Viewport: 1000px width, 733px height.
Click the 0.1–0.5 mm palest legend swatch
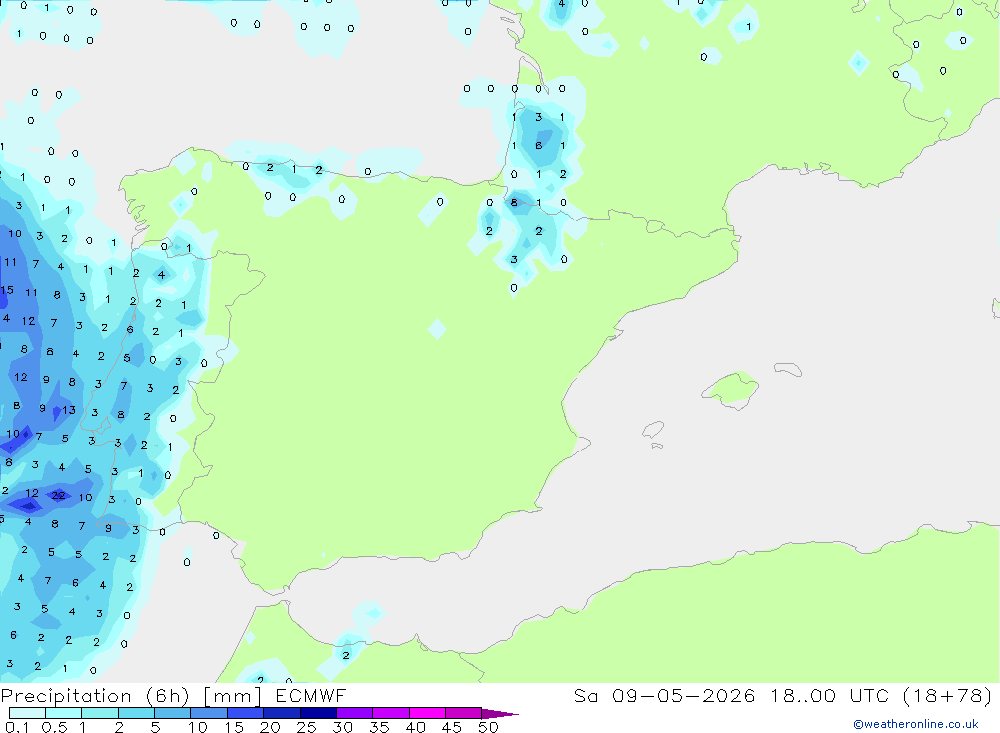point(27,713)
